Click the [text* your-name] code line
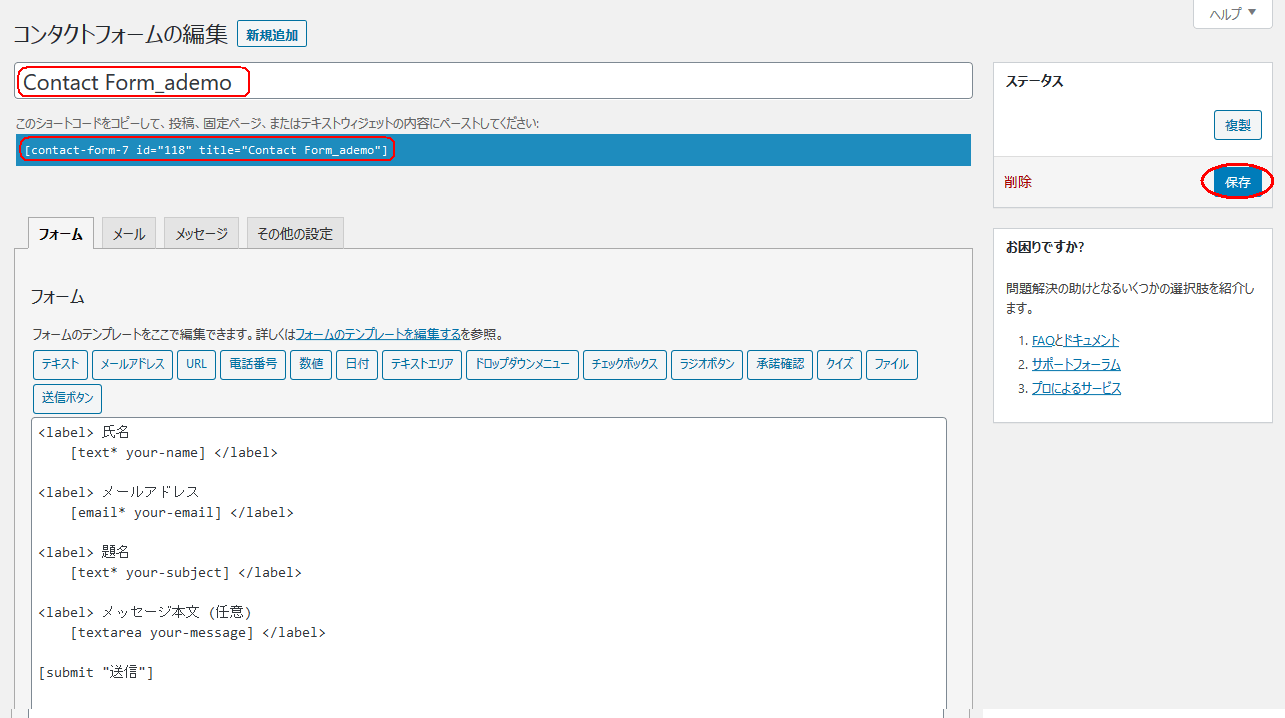1285x718 pixels. tap(174, 452)
